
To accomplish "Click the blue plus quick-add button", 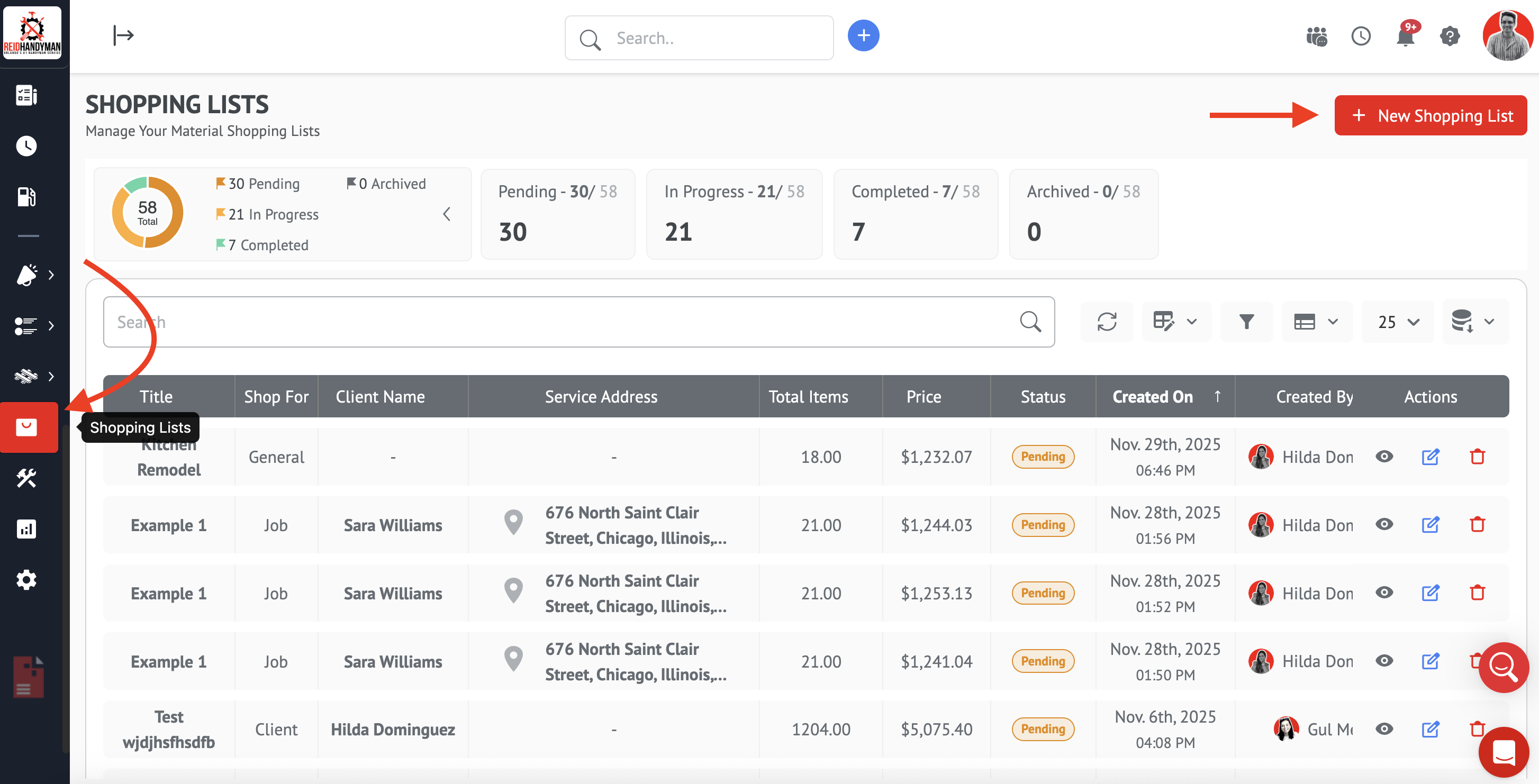I will pyautogui.click(x=863, y=36).
